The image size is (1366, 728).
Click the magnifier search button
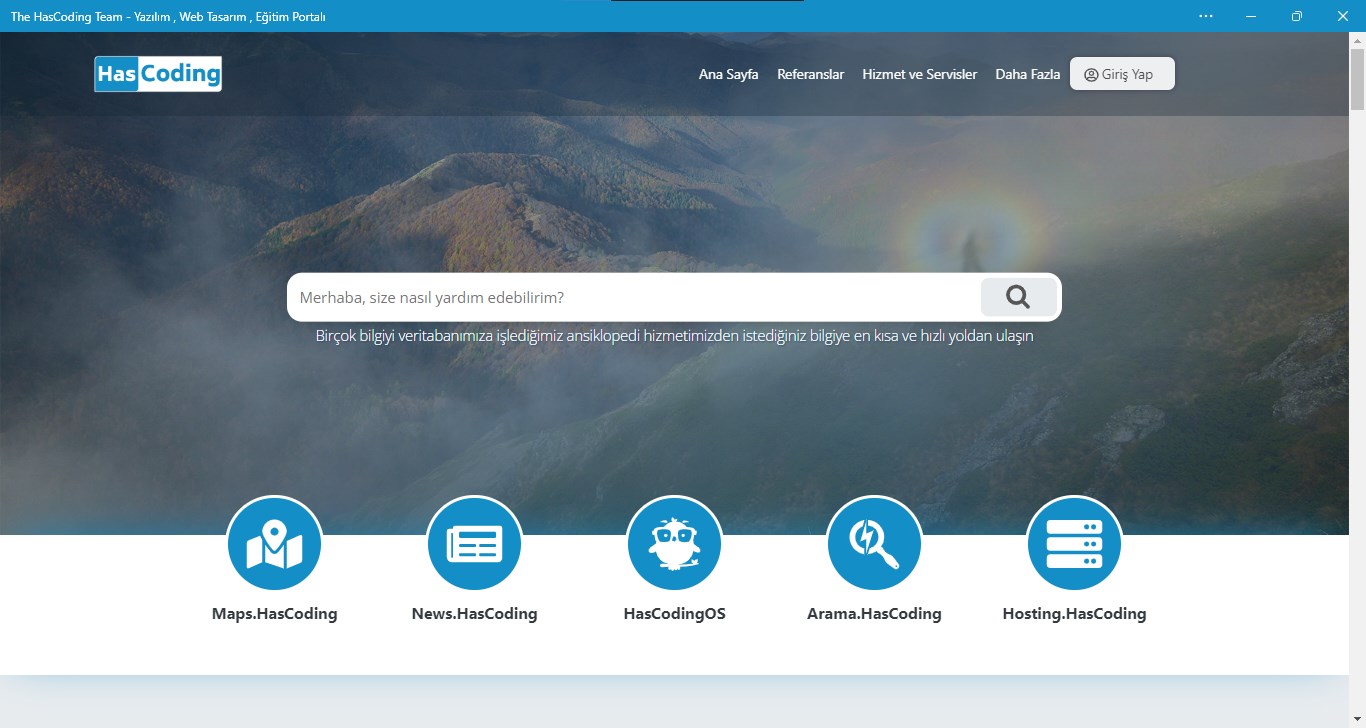click(x=1018, y=297)
